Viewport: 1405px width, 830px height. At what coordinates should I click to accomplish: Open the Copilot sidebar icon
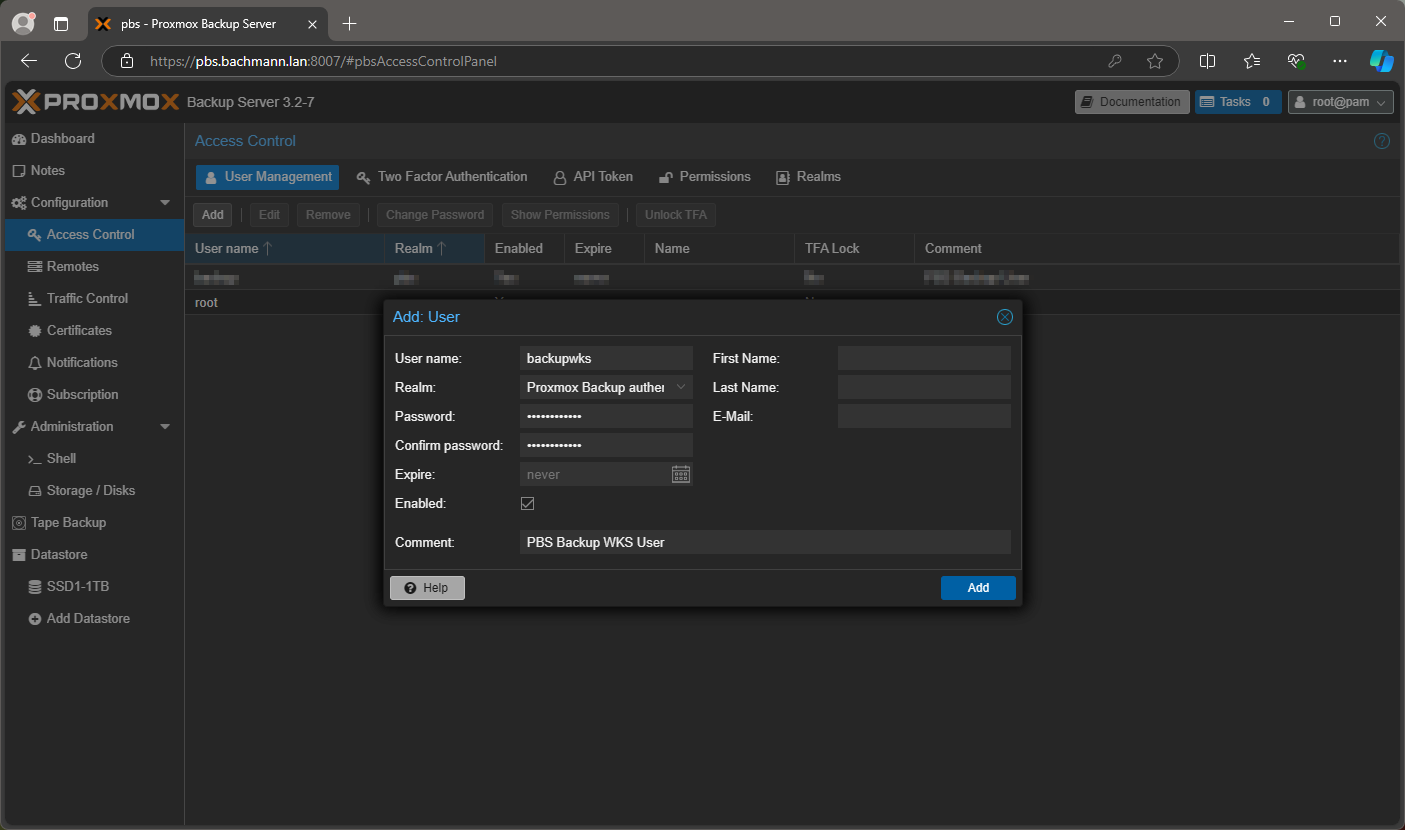point(1381,61)
